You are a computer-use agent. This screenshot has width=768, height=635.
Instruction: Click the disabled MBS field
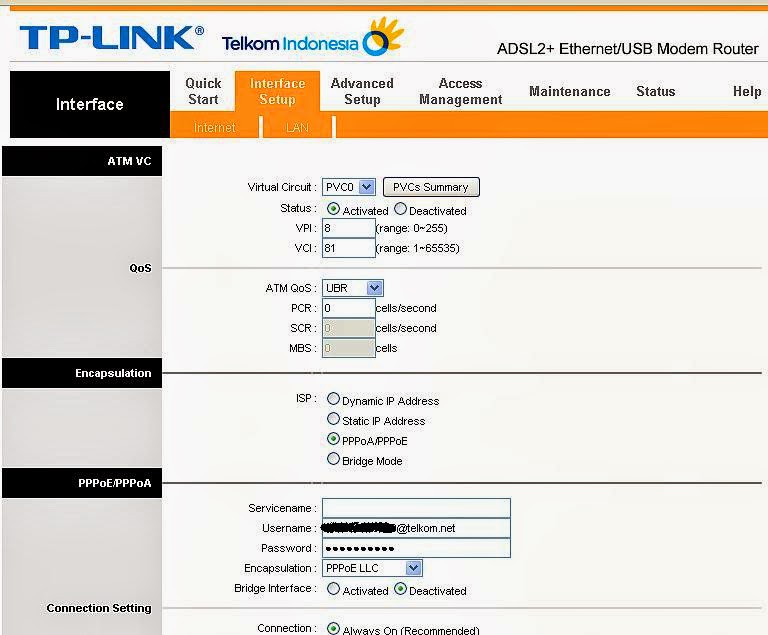[x=349, y=348]
